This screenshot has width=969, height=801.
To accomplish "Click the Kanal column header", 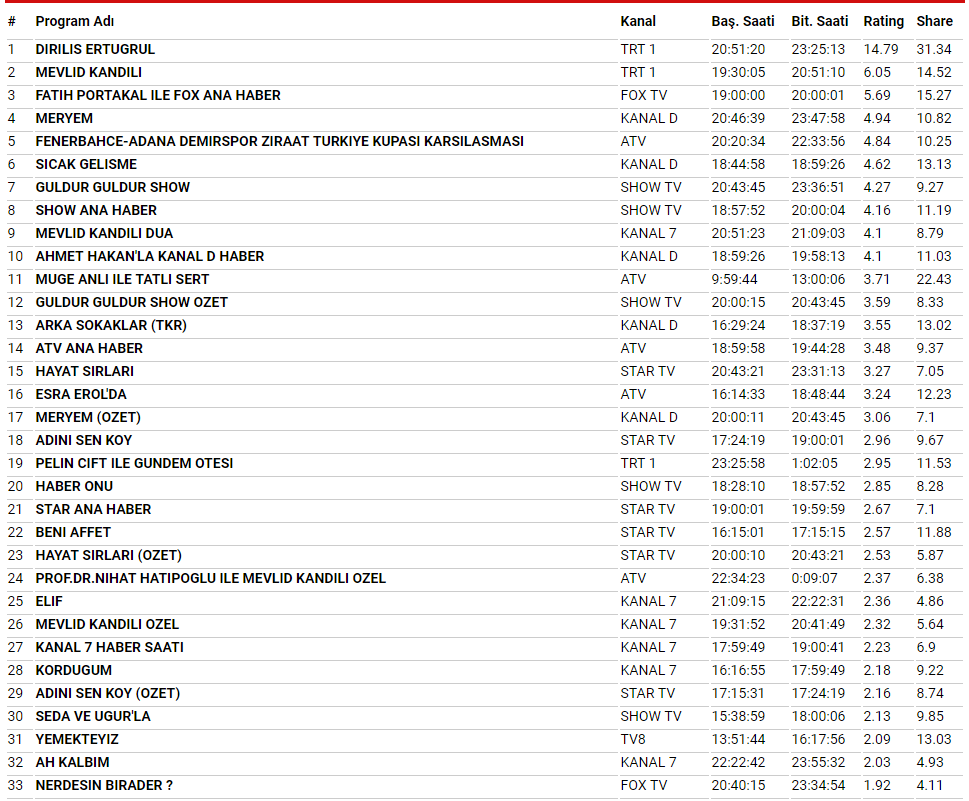I will tap(638, 21).
